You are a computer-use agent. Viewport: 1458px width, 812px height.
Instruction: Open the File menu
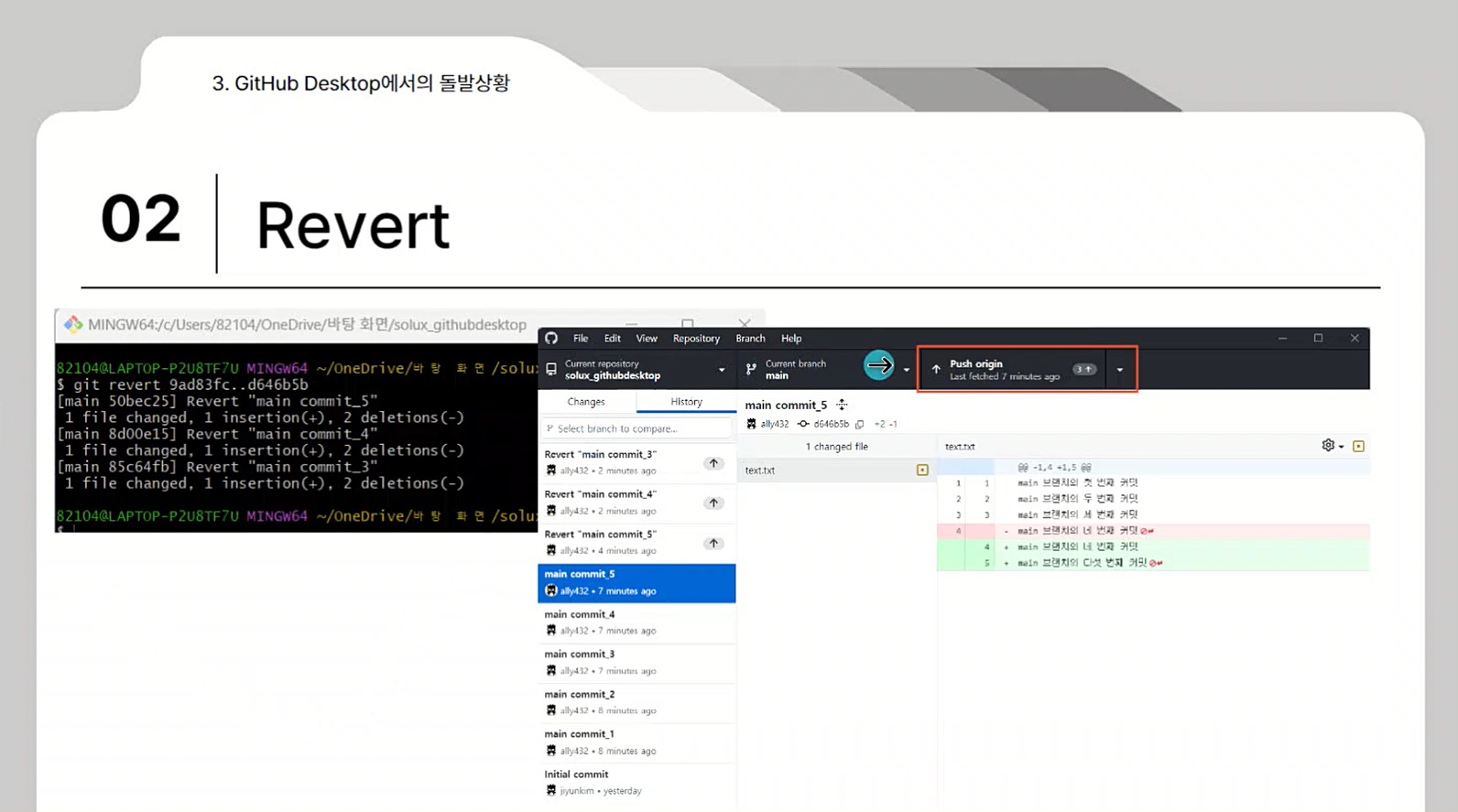(581, 338)
